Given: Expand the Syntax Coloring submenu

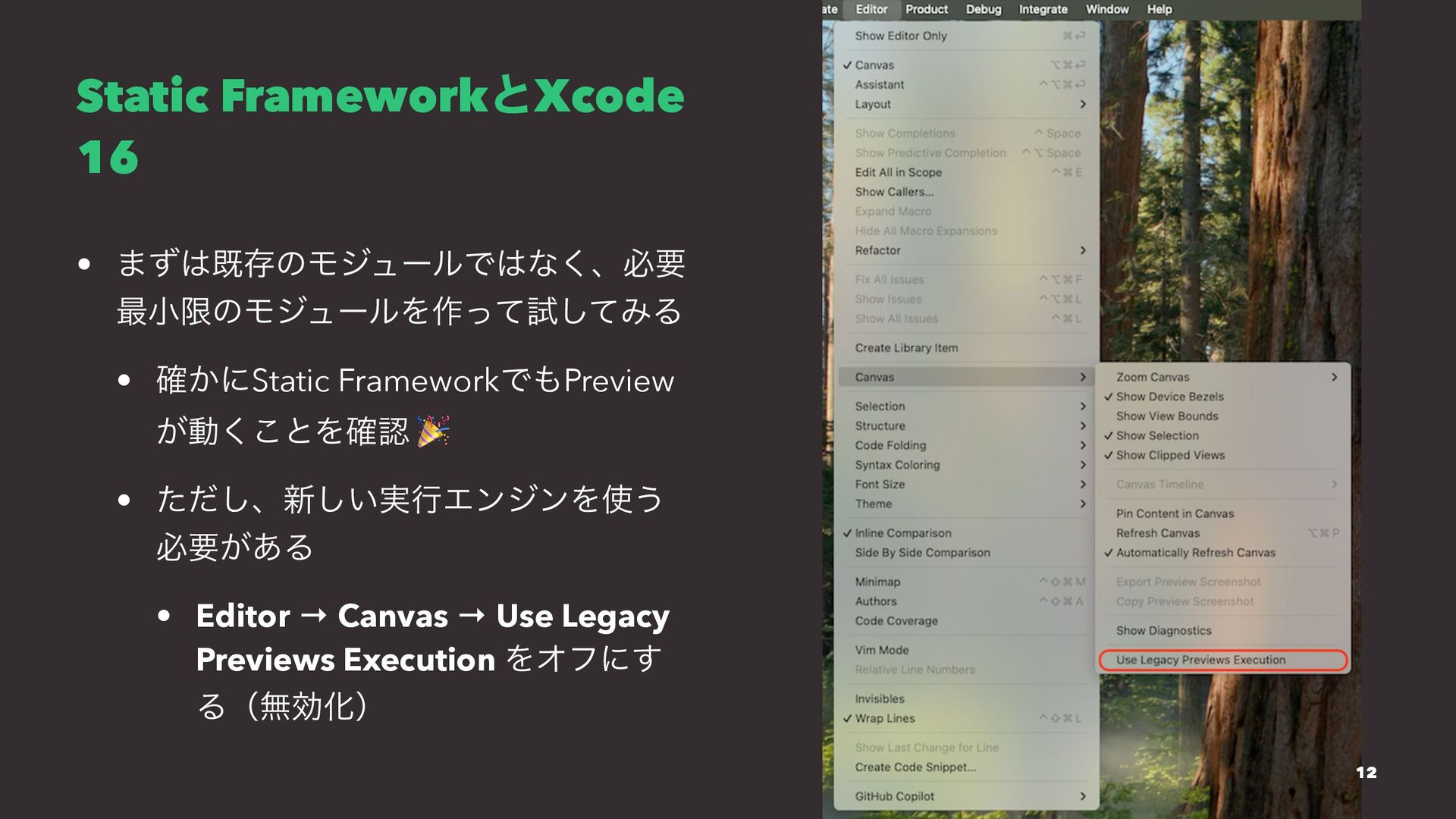Looking at the screenshot, I should point(966,466).
